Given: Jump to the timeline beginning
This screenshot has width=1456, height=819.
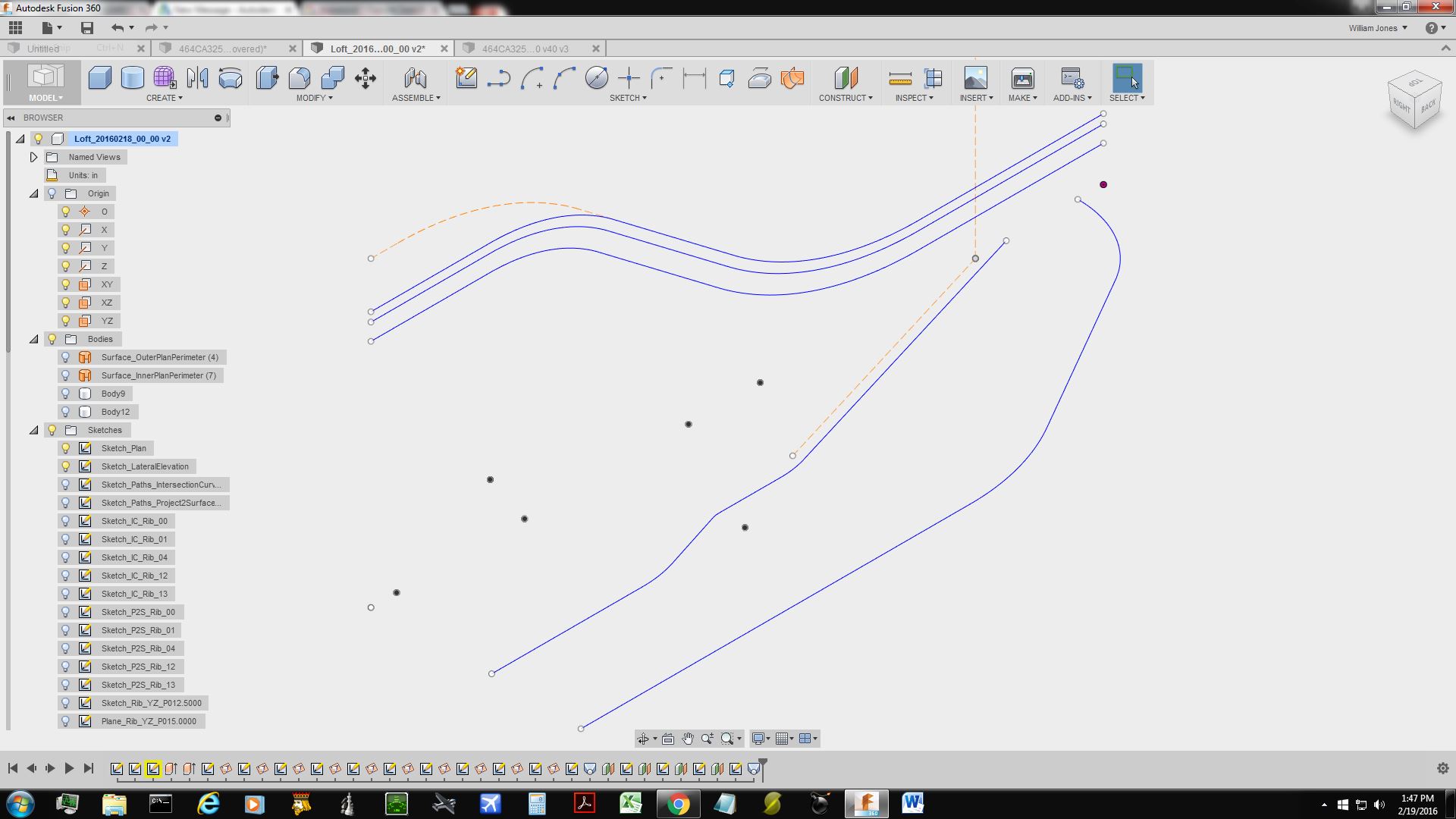Looking at the screenshot, I should (x=13, y=768).
